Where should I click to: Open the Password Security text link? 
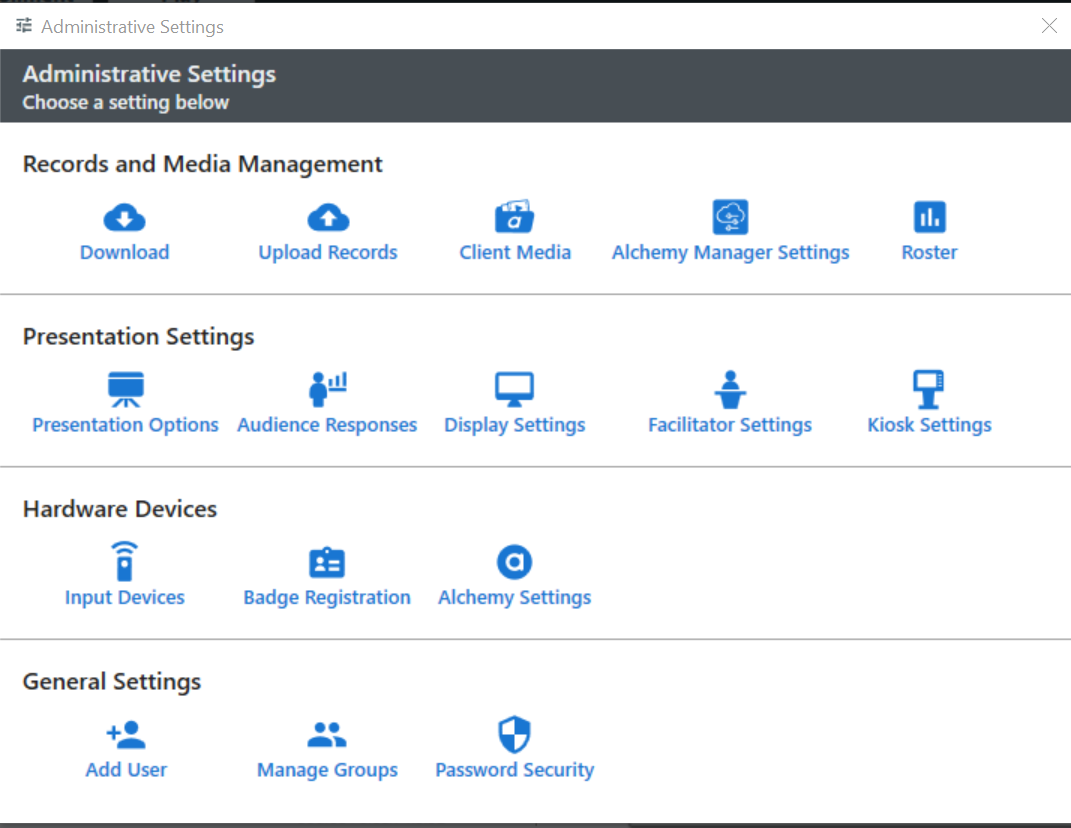pos(515,770)
